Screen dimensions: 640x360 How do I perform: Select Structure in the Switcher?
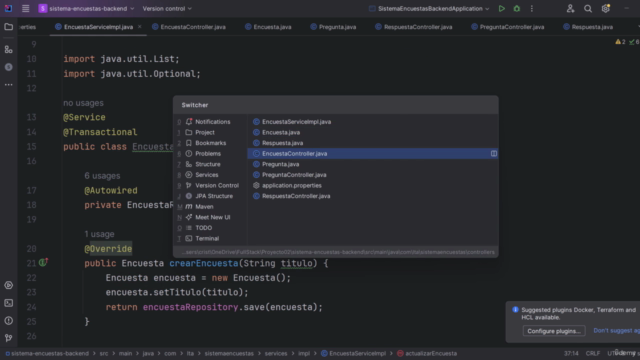210,164
